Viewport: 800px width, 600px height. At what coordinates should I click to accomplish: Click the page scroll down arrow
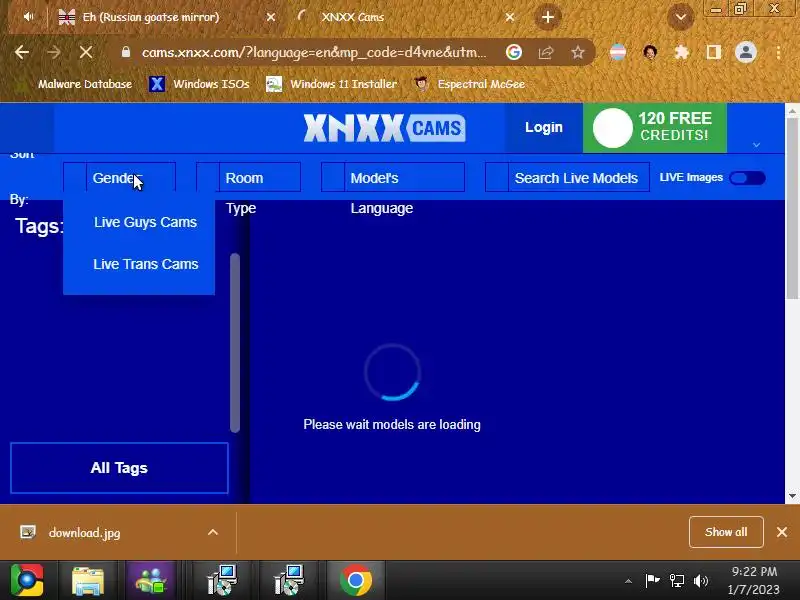coord(792,496)
